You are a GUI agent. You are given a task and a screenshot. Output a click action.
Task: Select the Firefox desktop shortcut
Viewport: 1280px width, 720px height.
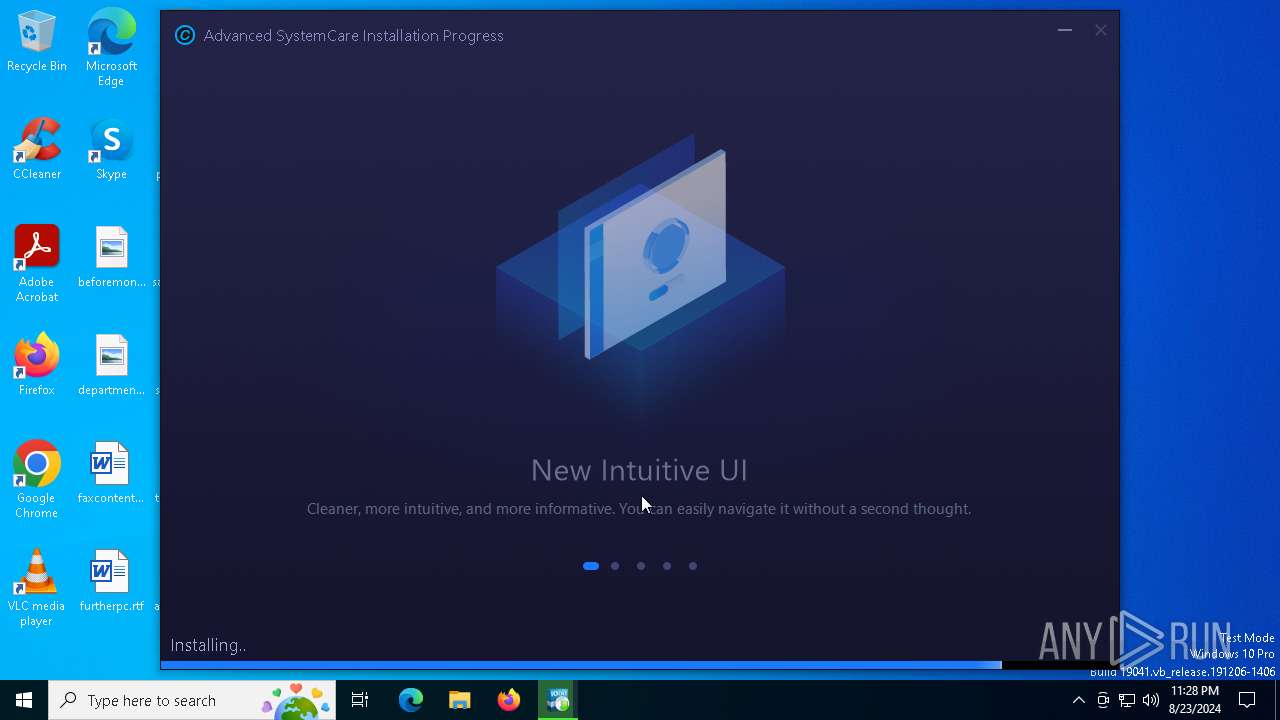click(x=37, y=365)
